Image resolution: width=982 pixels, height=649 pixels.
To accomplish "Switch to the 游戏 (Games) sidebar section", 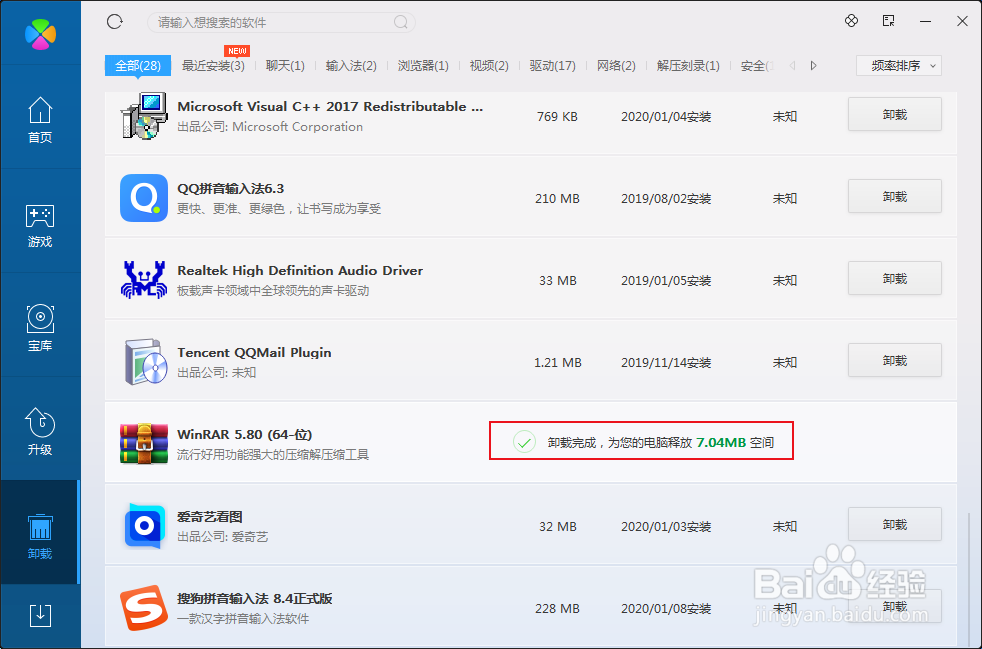I will tap(40, 224).
